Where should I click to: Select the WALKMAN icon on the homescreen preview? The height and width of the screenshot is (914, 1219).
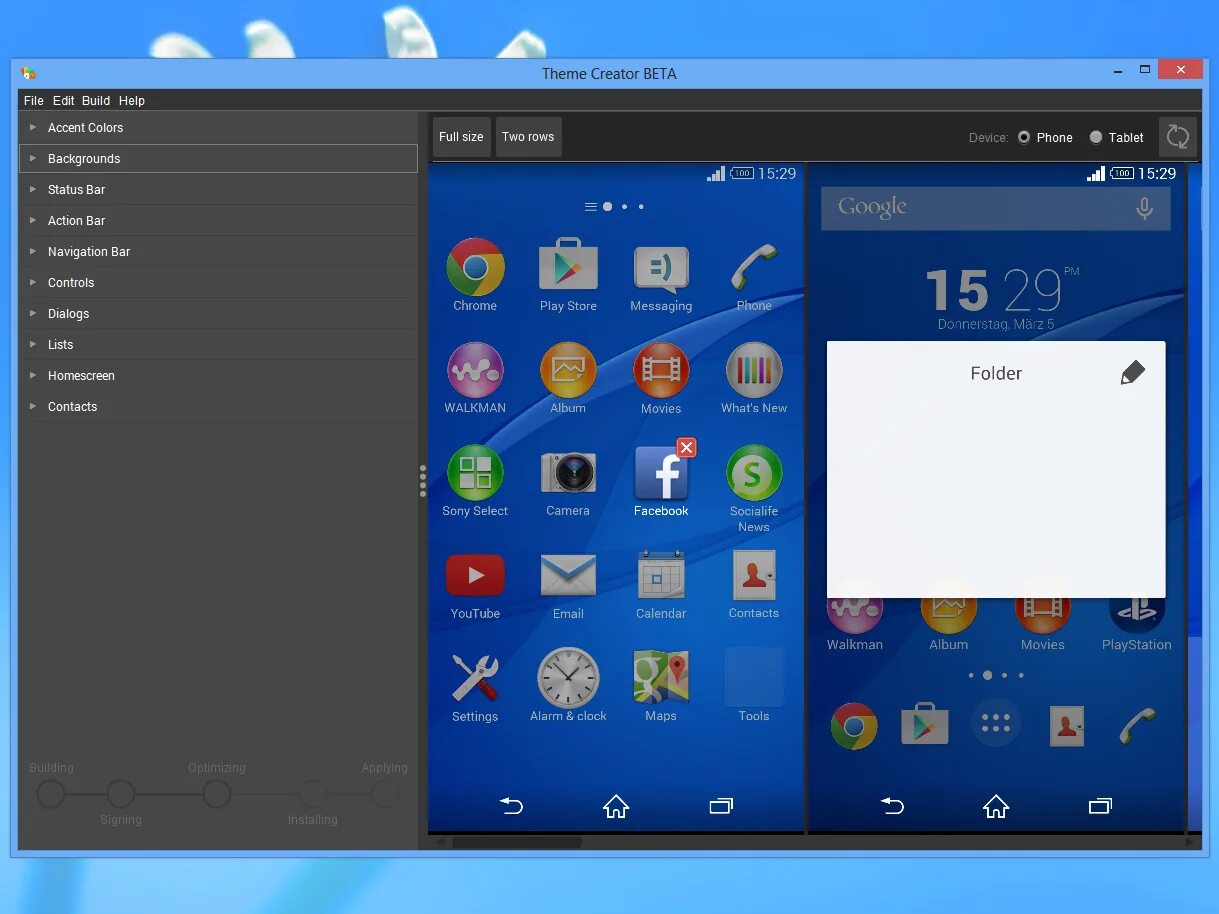coord(475,370)
